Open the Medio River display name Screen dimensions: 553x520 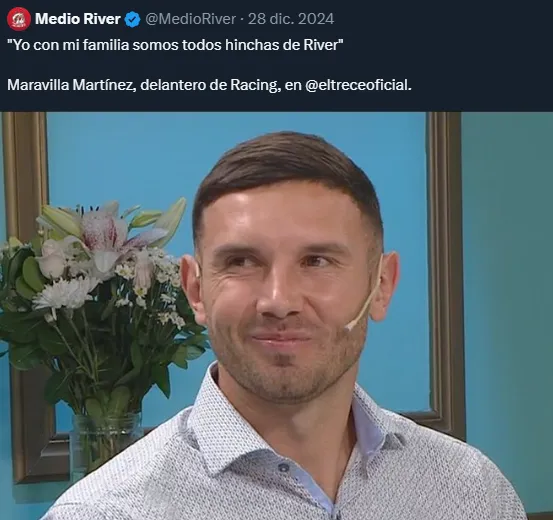(x=78, y=19)
